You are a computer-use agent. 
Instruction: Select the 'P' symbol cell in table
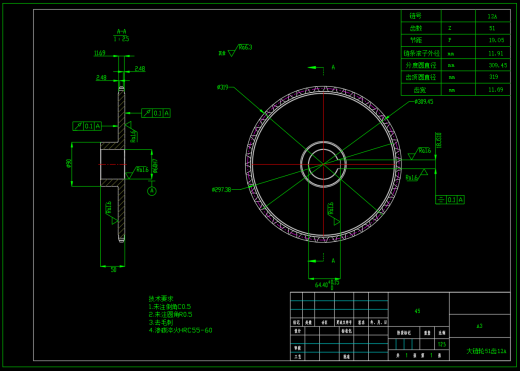458,40
